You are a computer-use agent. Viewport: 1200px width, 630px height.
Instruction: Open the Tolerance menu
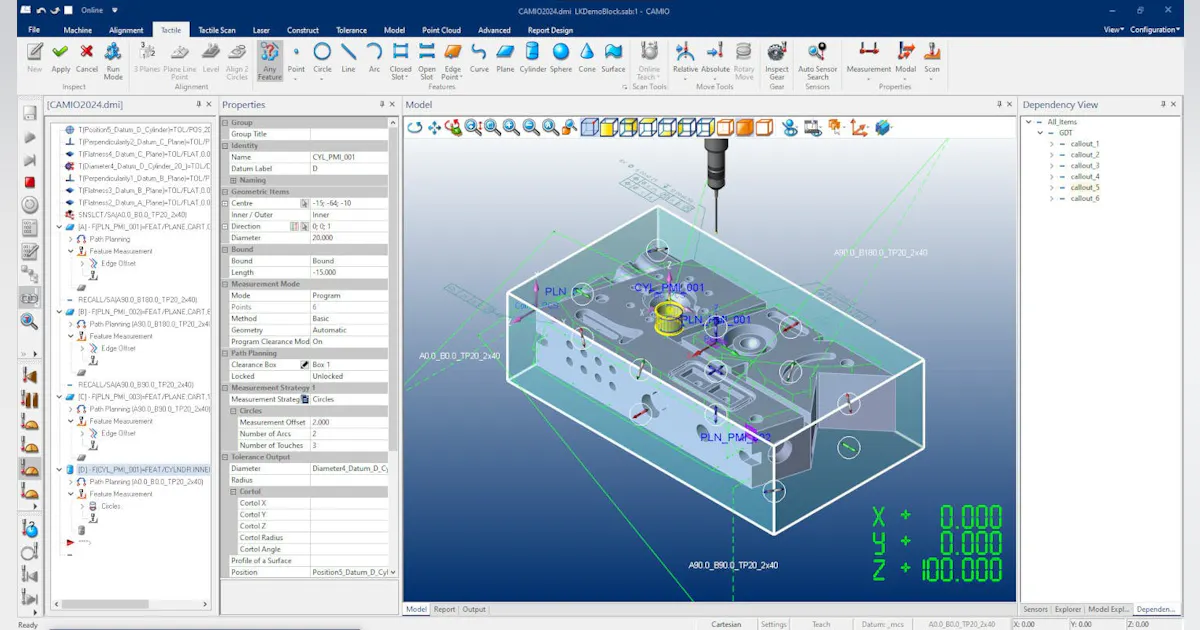[351, 29]
